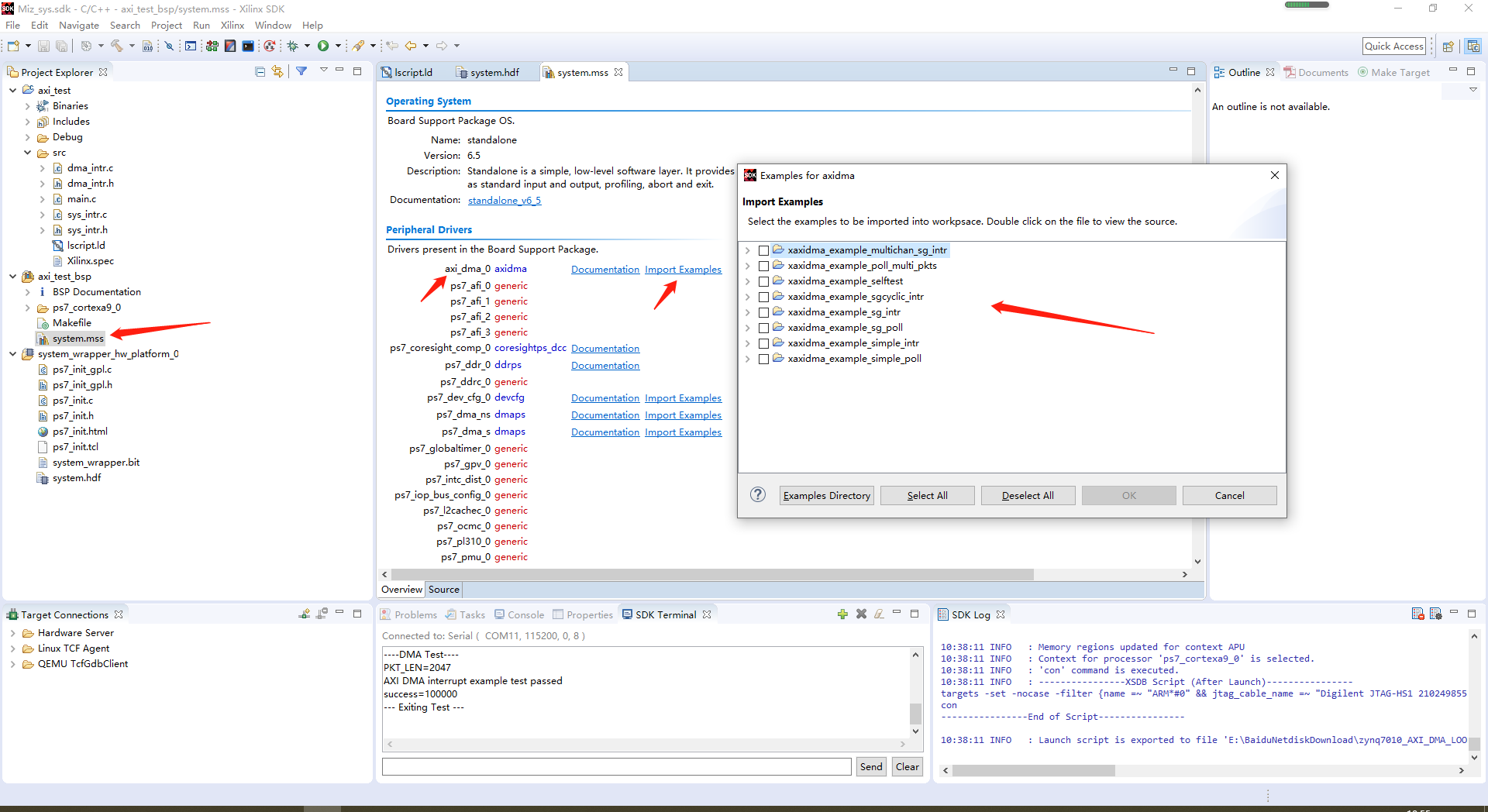Click the repository refresh toolbar icon
This screenshot has height=812, width=1488.
tap(269, 46)
